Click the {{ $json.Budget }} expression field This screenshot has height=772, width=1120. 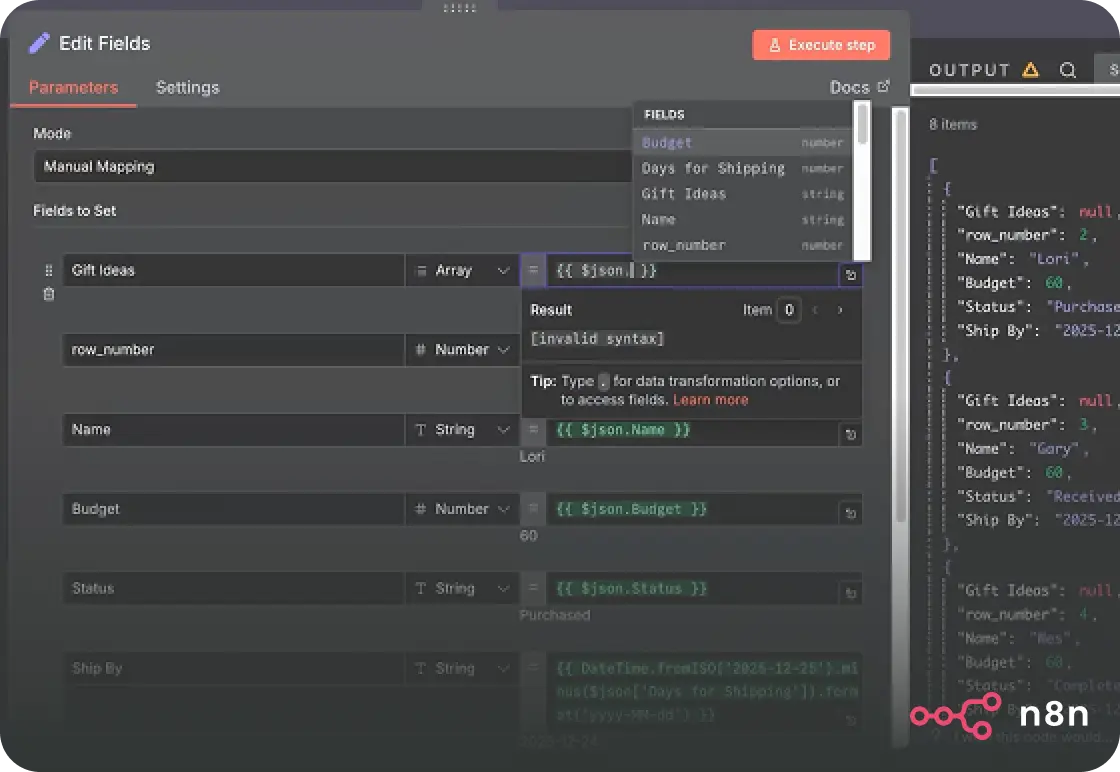pos(691,509)
